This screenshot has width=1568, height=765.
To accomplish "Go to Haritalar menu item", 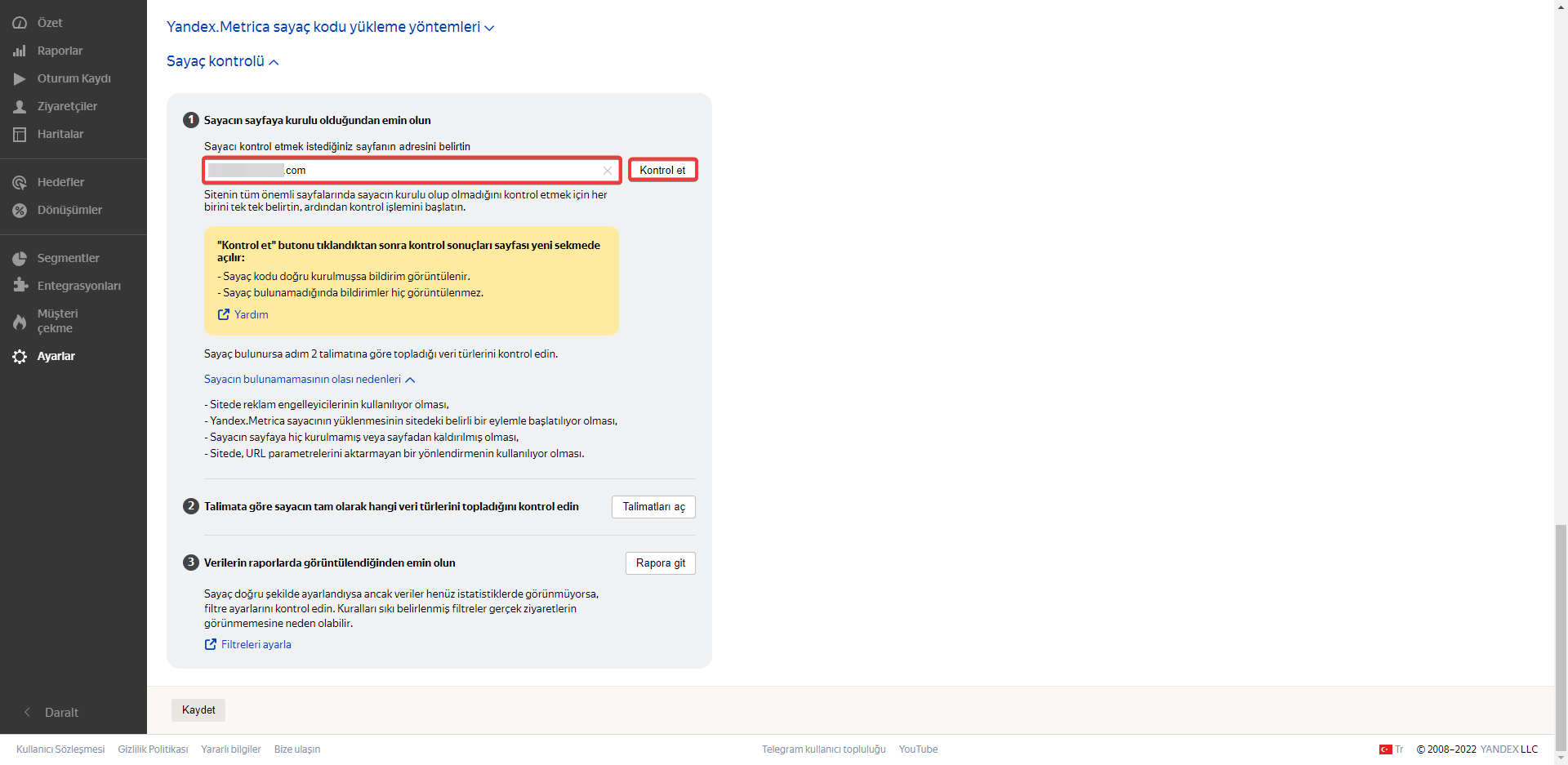I will tap(60, 134).
